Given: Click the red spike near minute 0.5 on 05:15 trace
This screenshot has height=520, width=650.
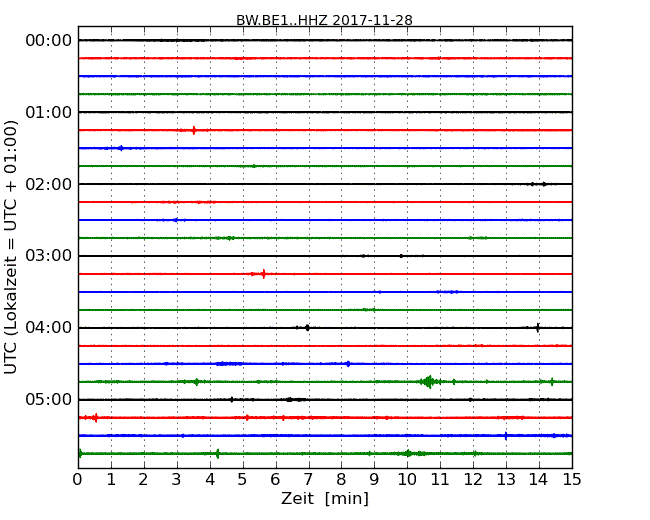Looking at the screenshot, I should 96,418.
